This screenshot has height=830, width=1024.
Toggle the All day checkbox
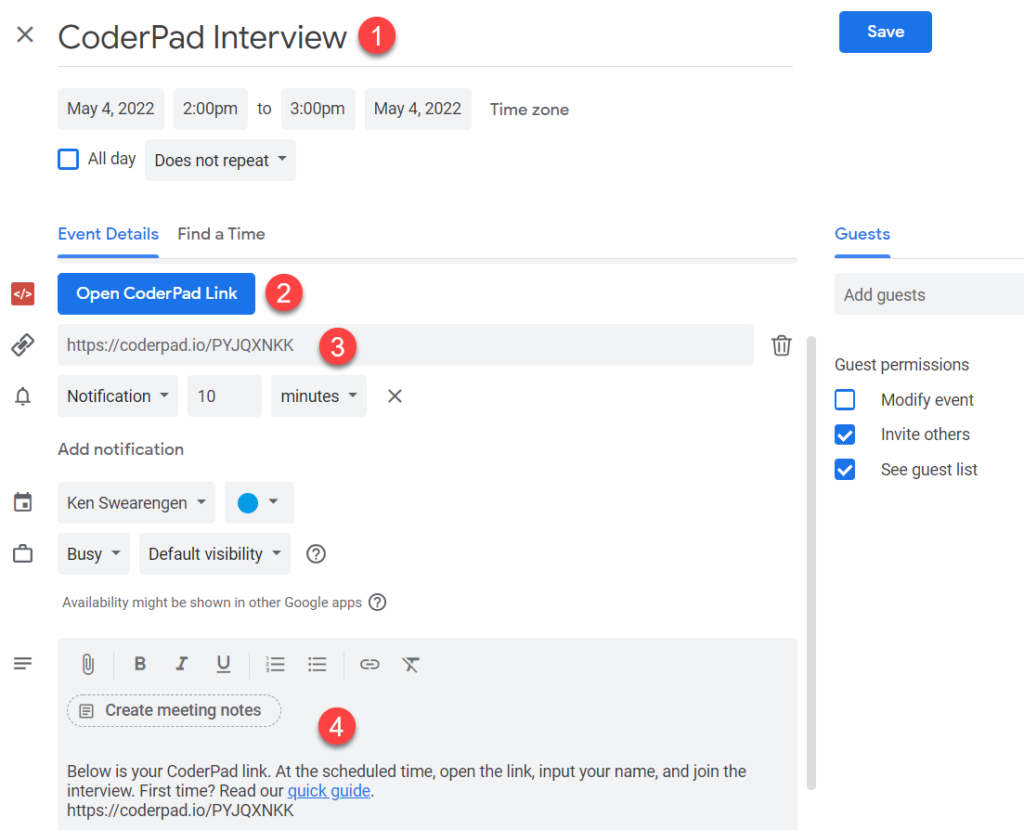67,158
